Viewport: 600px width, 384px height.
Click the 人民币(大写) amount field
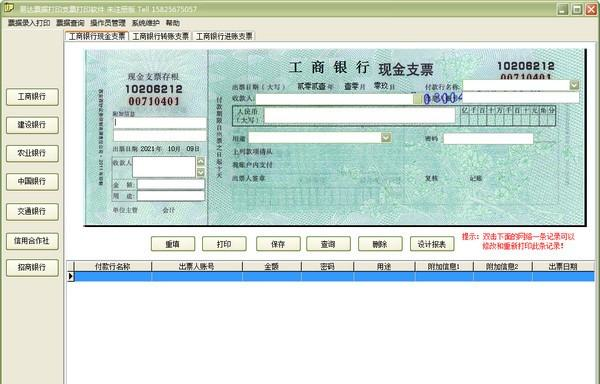(360, 115)
